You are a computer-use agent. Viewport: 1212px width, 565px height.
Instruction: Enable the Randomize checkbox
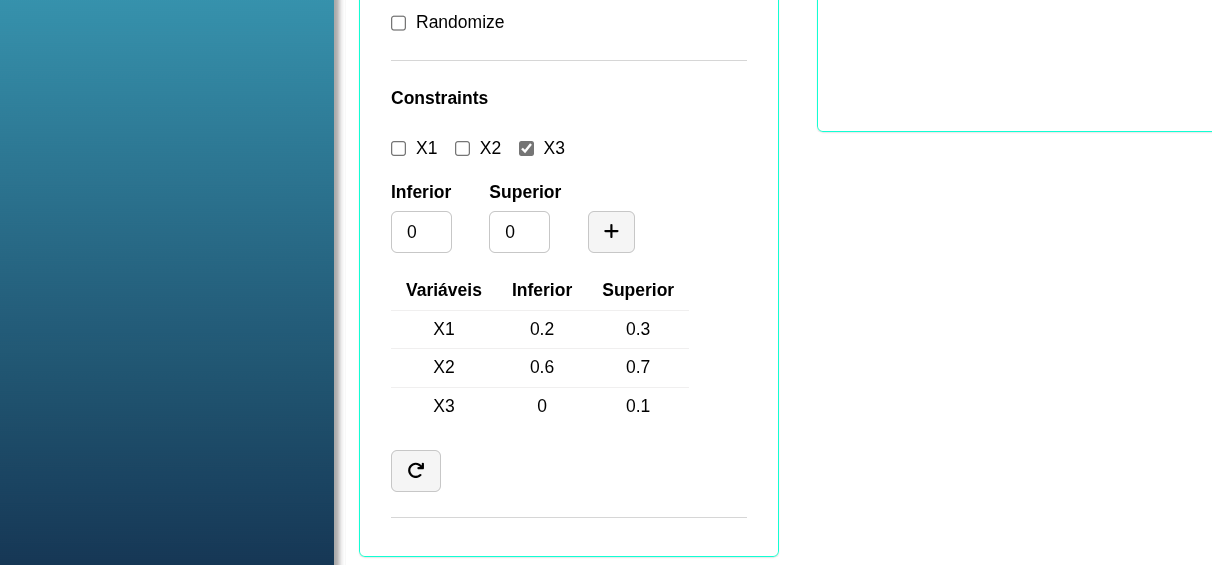398,23
